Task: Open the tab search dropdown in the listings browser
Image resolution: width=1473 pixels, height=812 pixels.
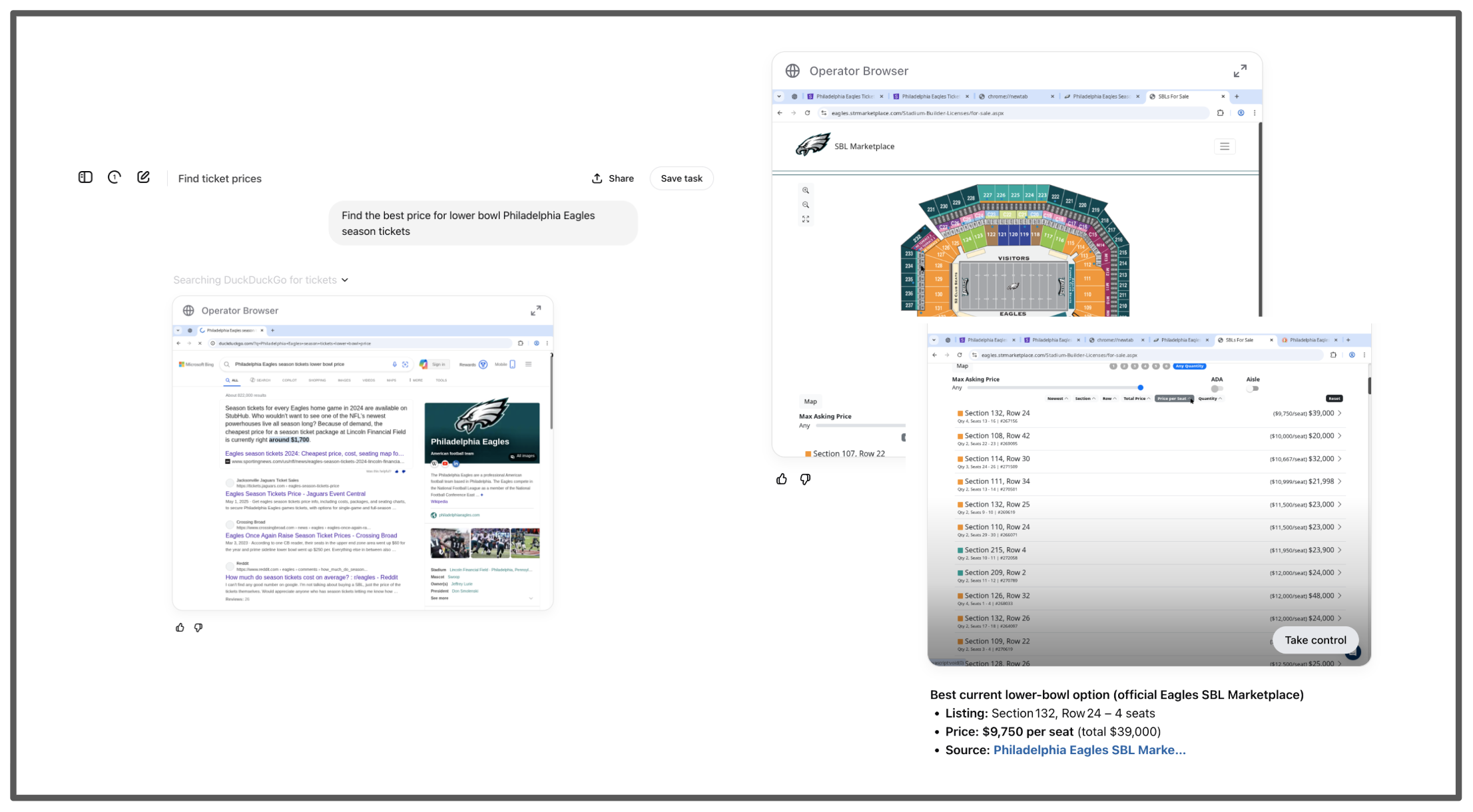Action: tap(934, 340)
